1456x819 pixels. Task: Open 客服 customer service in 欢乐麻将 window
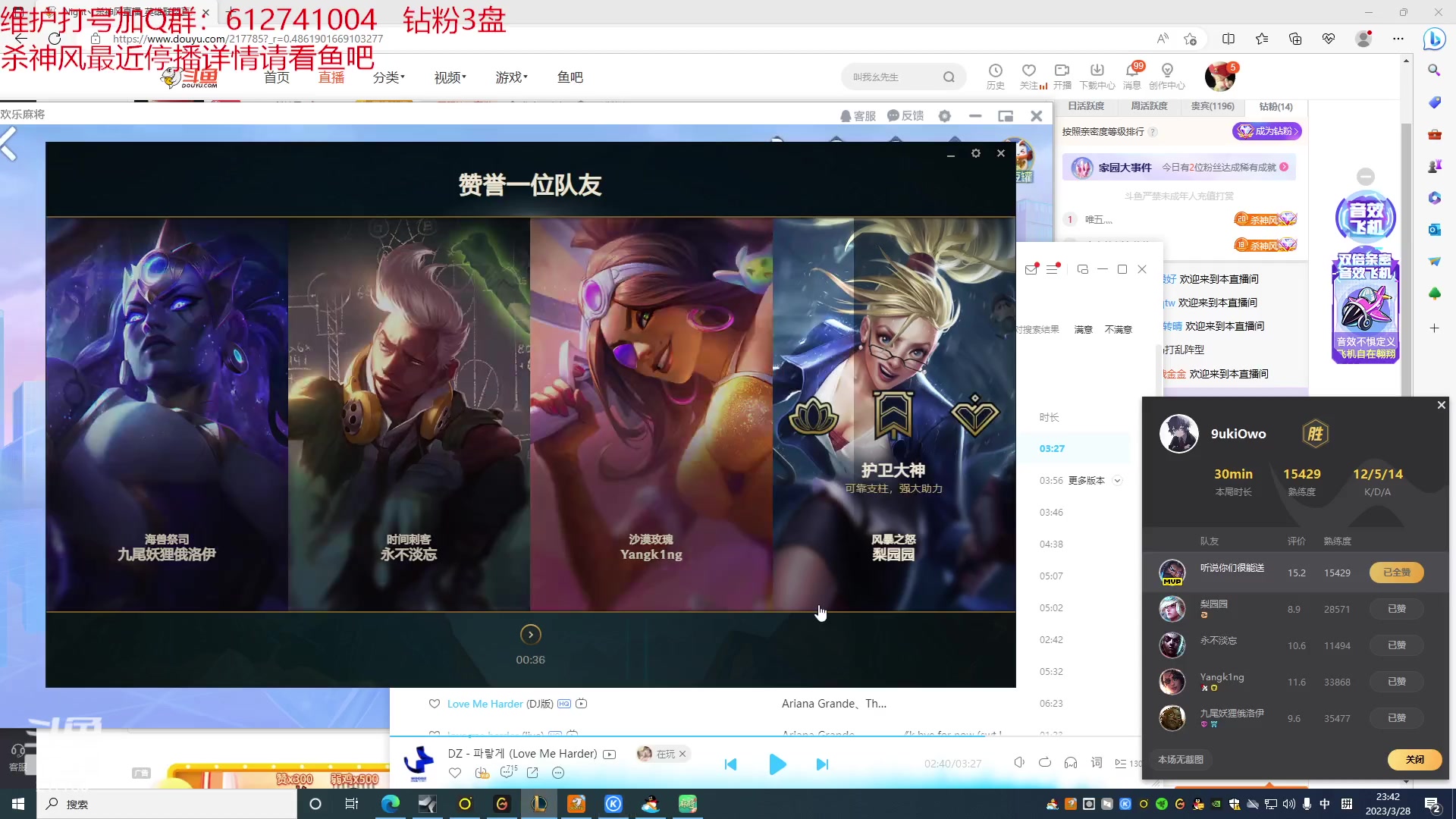point(858,116)
